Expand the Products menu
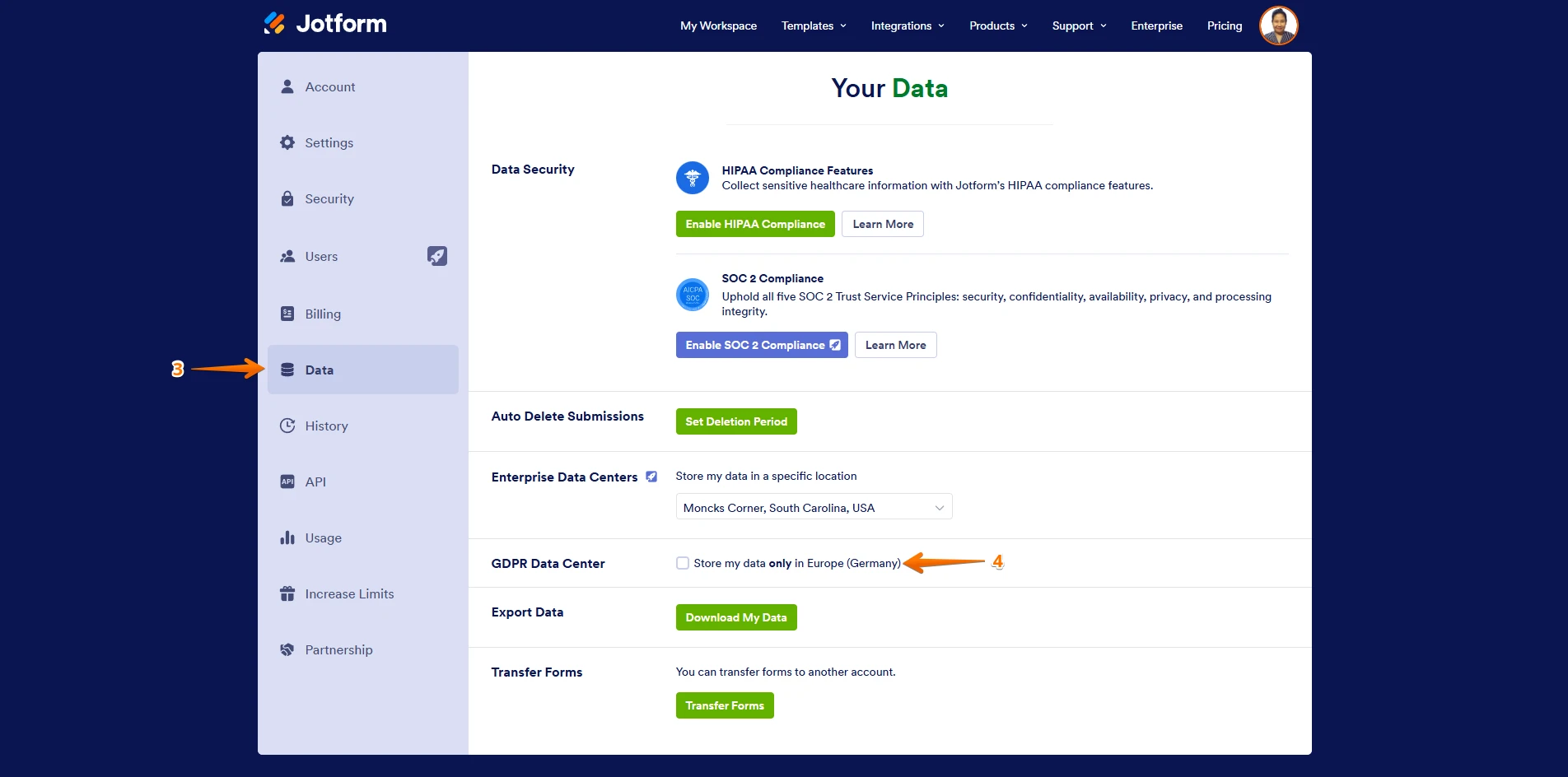The width and height of the screenshot is (1568, 777). point(996,26)
